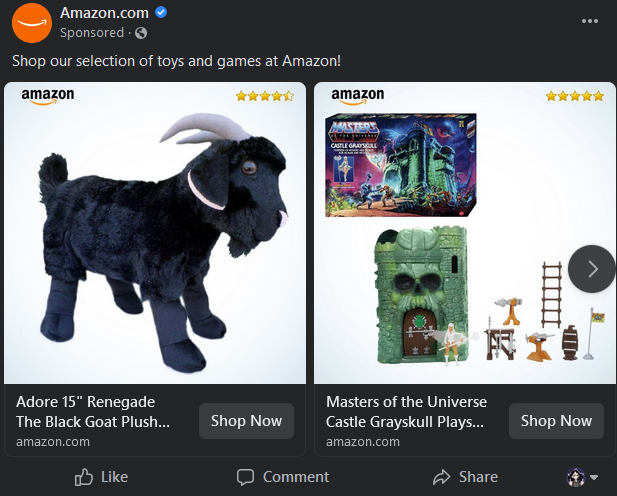The width and height of the screenshot is (617, 496).
Task: Click the Share arrow icon
Action: tap(441, 477)
